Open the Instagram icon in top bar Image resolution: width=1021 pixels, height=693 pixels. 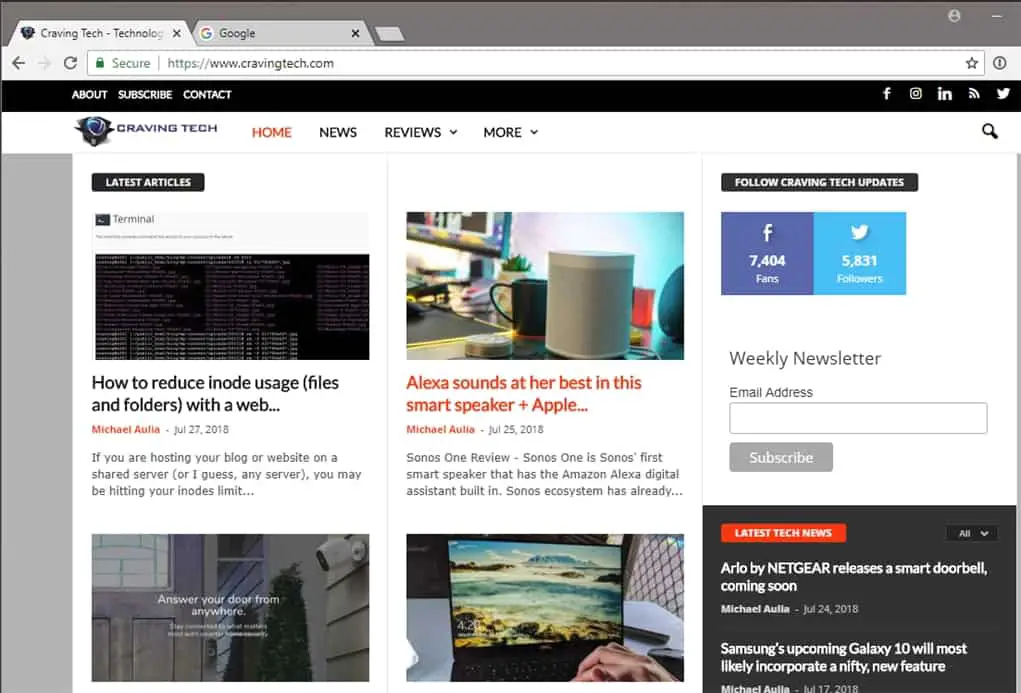(916, 94)
